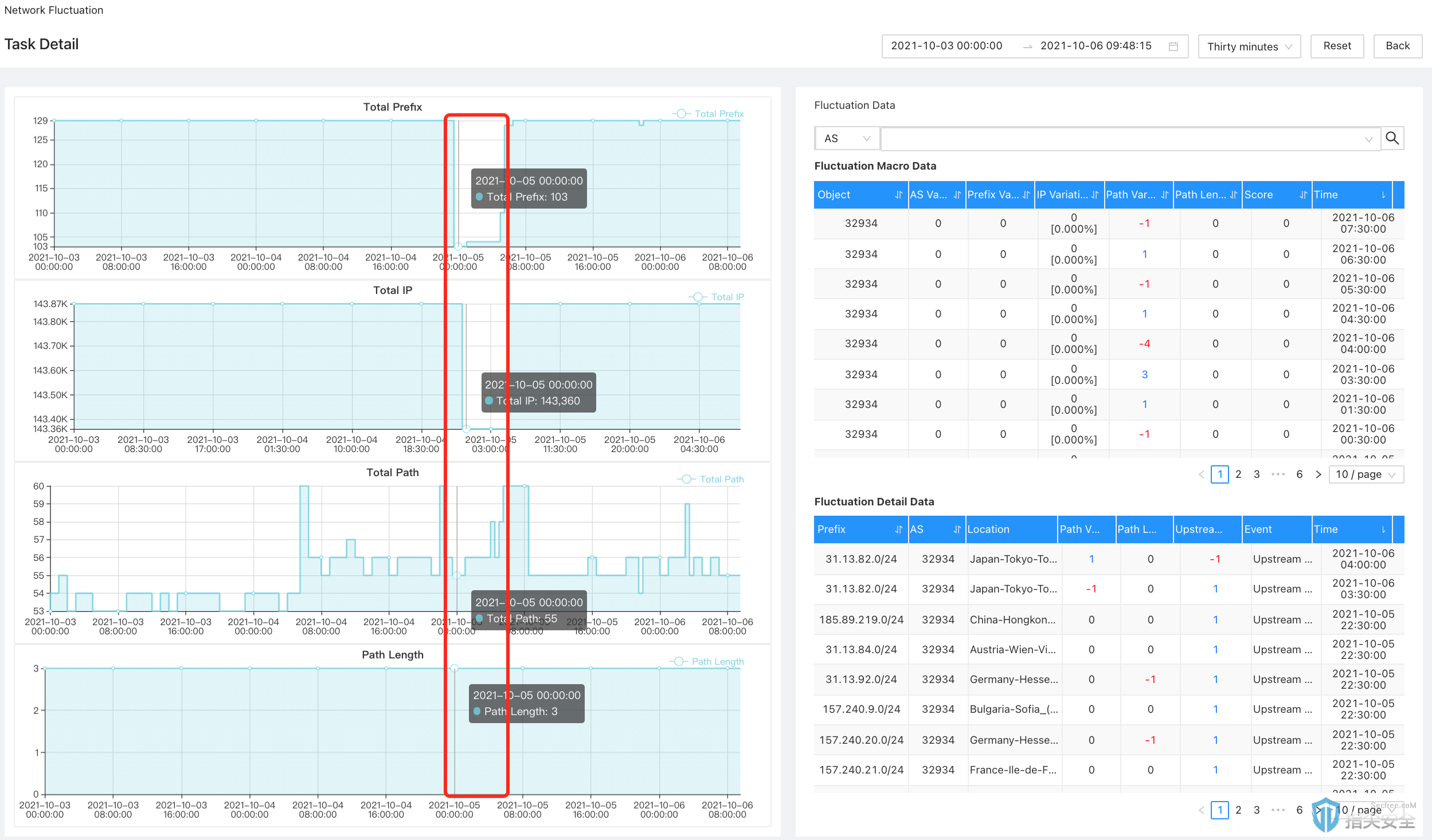Open the AS filter type dropdown
The image size is (1432, 840).
tap(847, 138)
